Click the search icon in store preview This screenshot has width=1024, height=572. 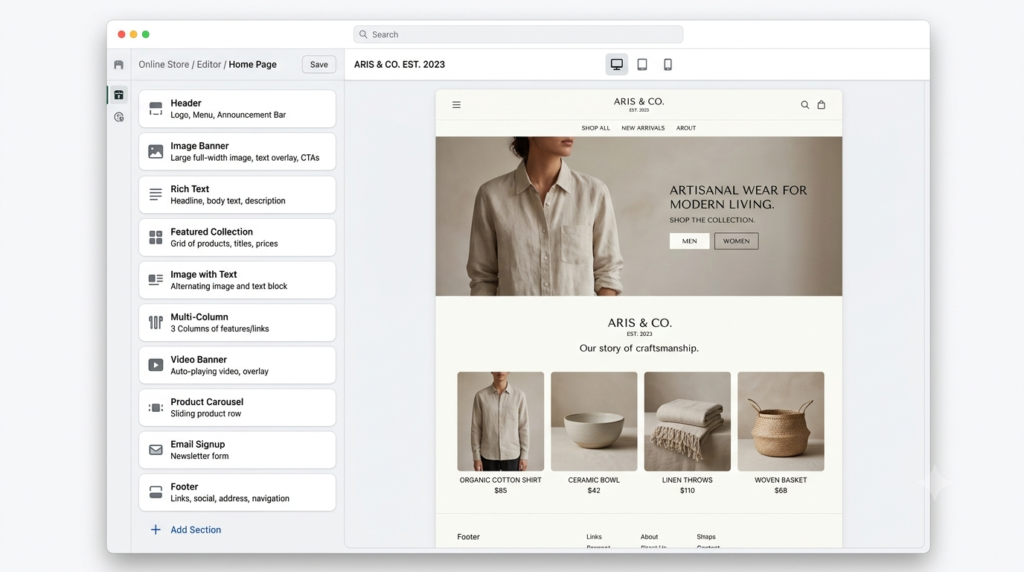coord(805,104)
